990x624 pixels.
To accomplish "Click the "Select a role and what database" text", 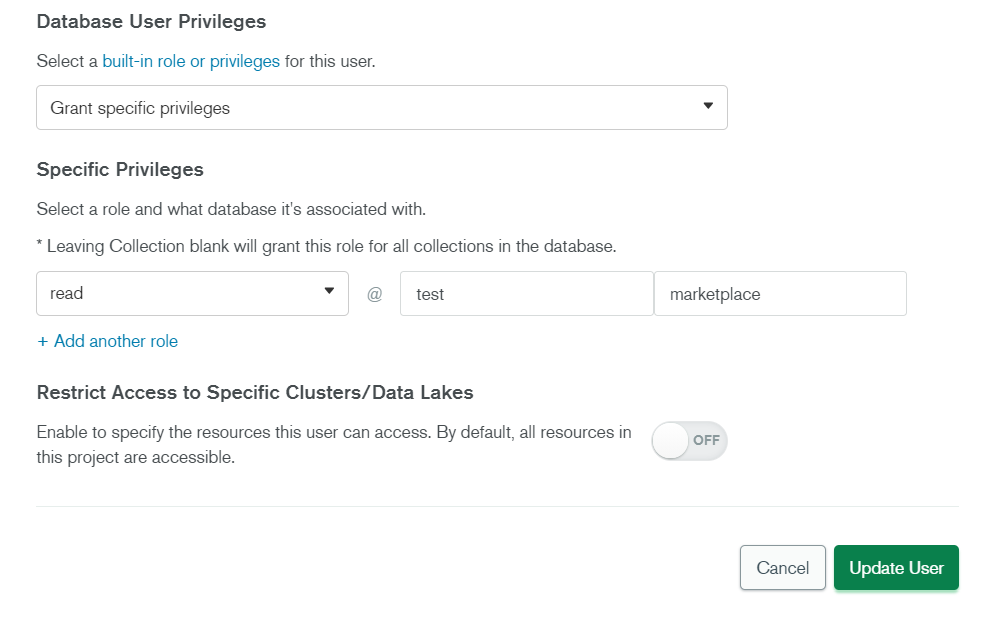I will (231, 210).
